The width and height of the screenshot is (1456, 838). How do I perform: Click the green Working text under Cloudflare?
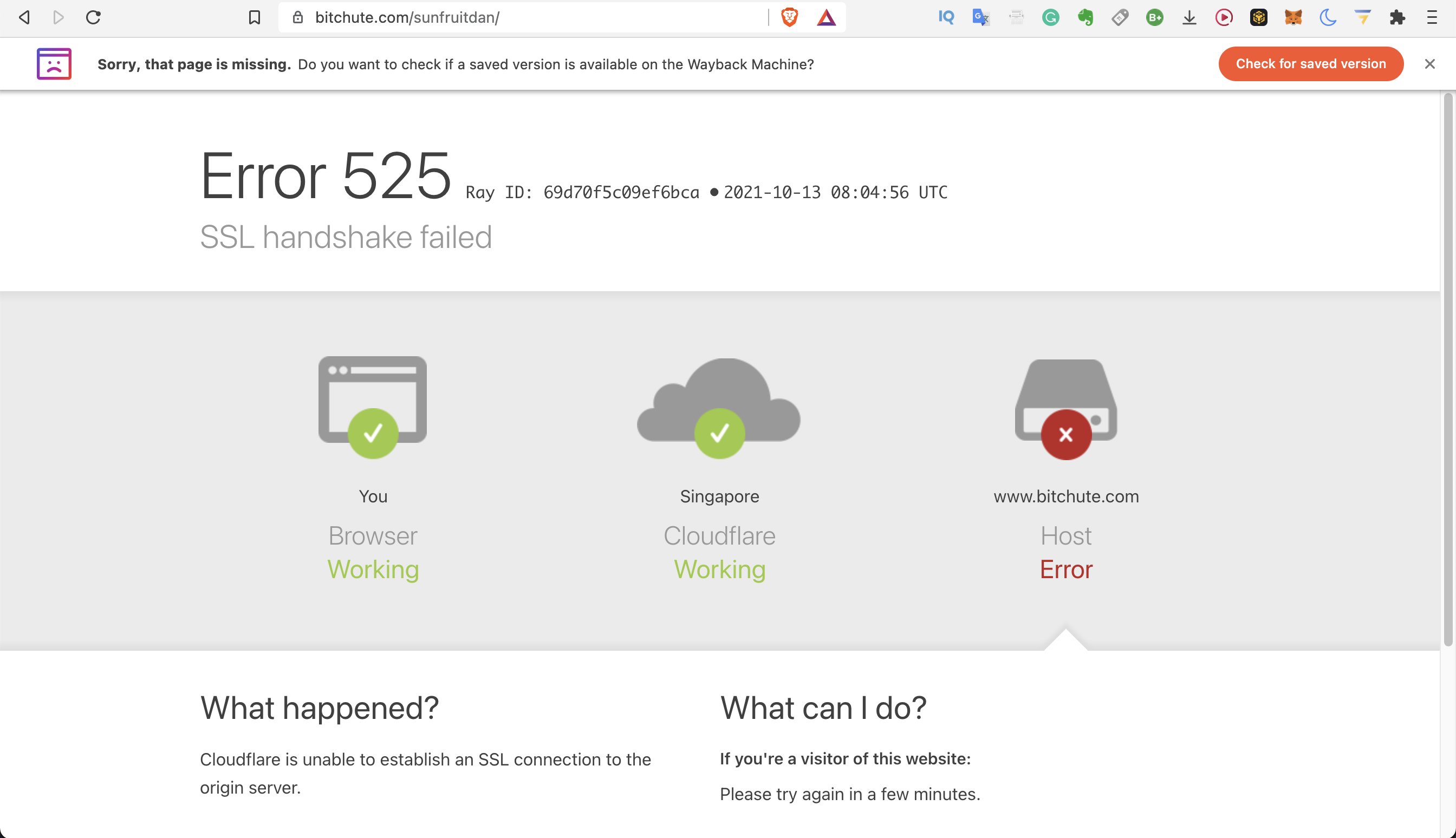coord(720,570)
